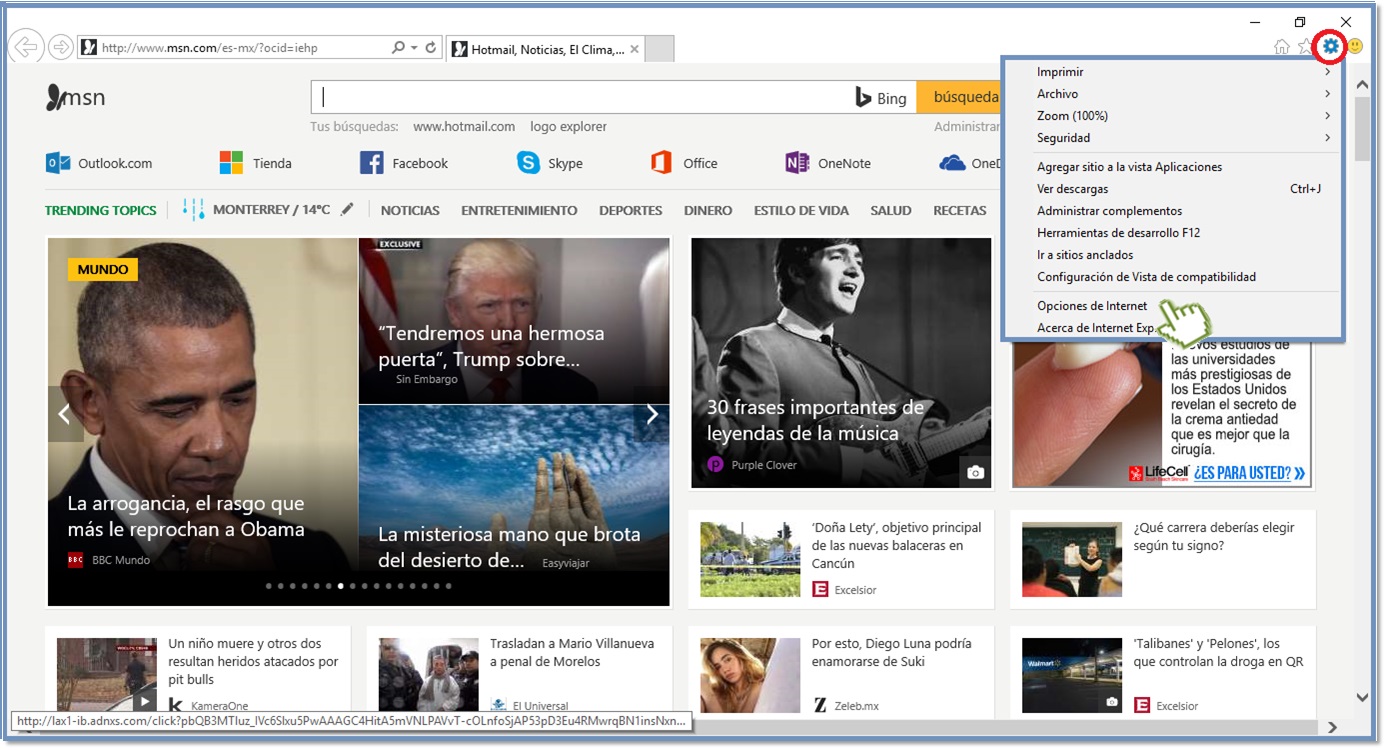Click the búsqueda search button
This screenshot has width=1386, height=750.
[959, 97]
